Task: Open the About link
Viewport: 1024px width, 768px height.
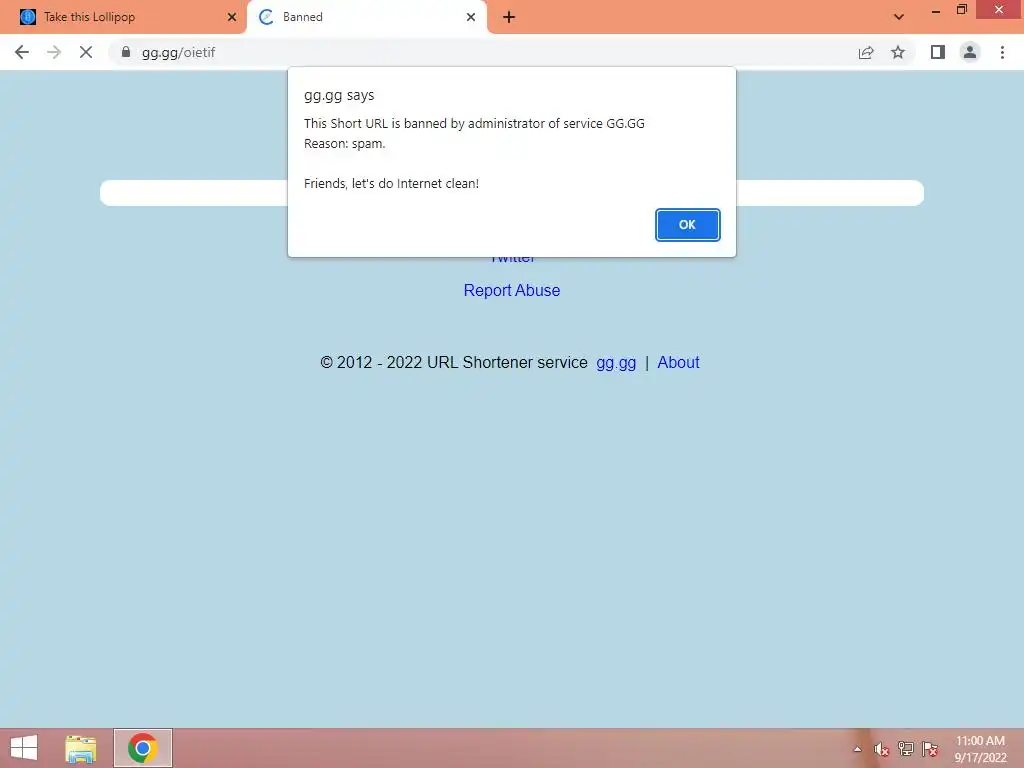Action: (x=678, y=362)
